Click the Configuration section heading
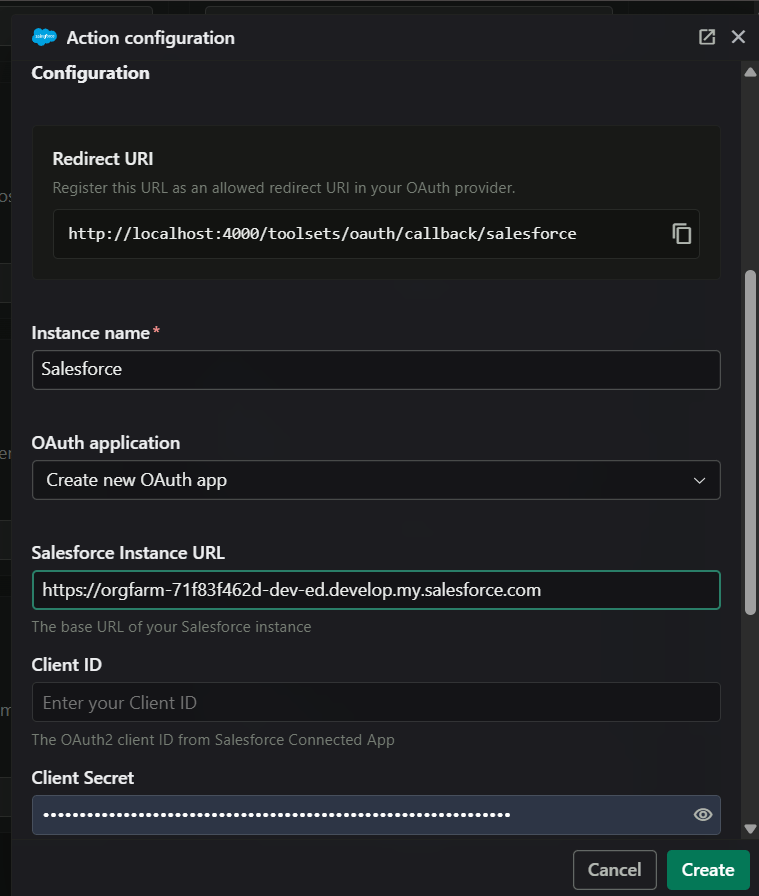Image resolution: width=759 pixels, height=896 pixels. click(90, 73)
